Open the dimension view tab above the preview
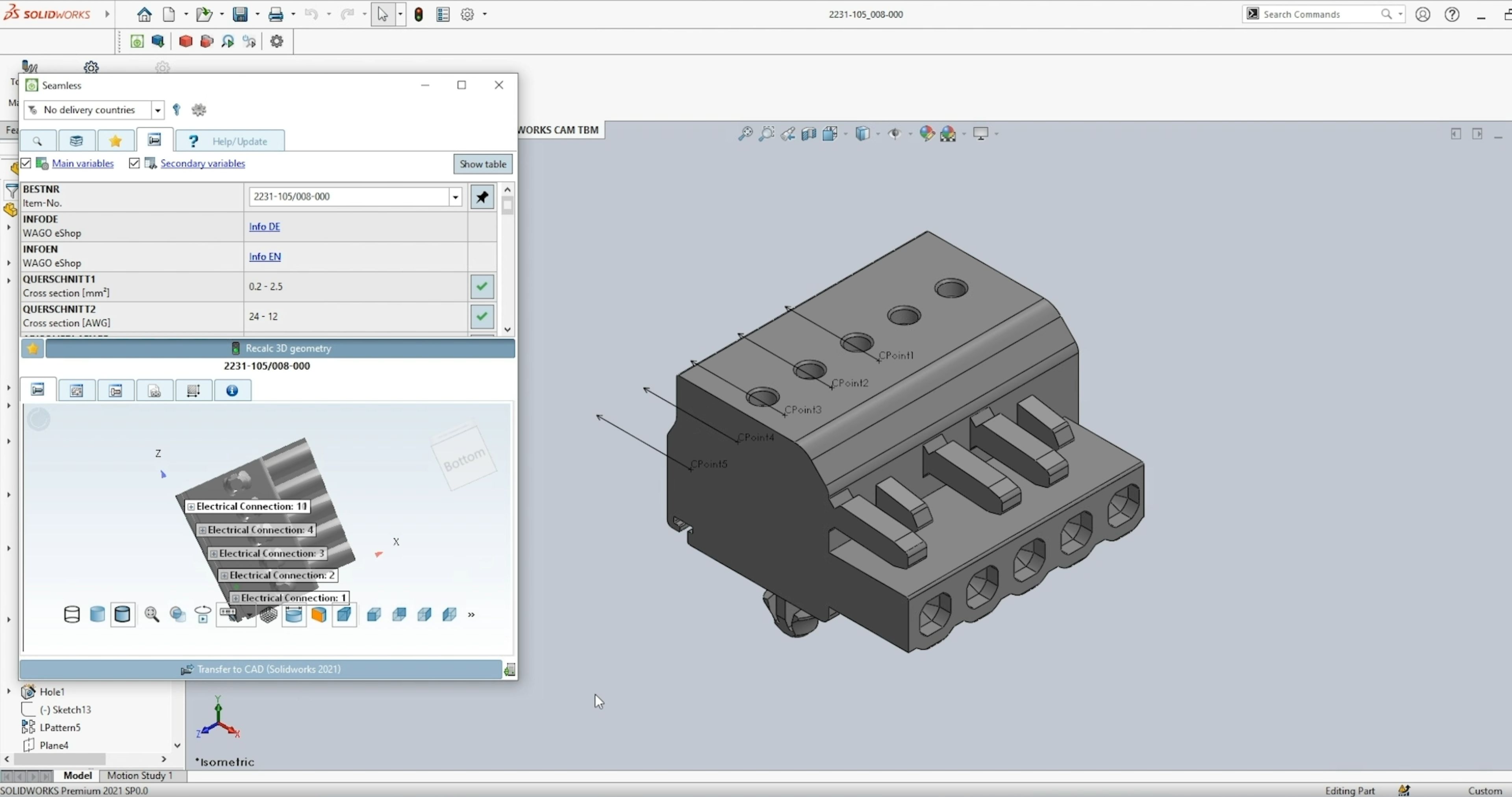 tap(194, 390)
